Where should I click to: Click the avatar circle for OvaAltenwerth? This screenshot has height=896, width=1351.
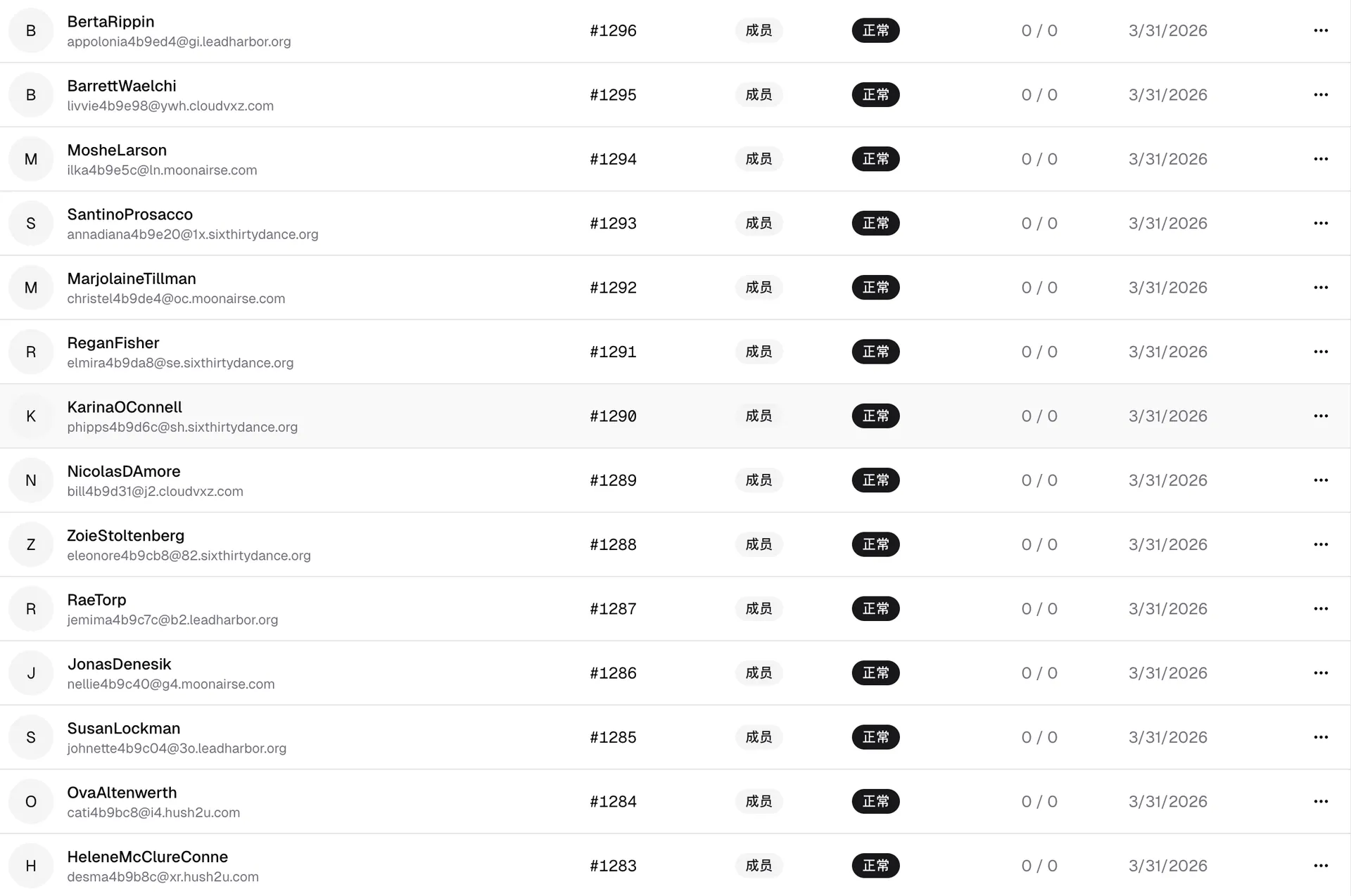pos(31,802)
